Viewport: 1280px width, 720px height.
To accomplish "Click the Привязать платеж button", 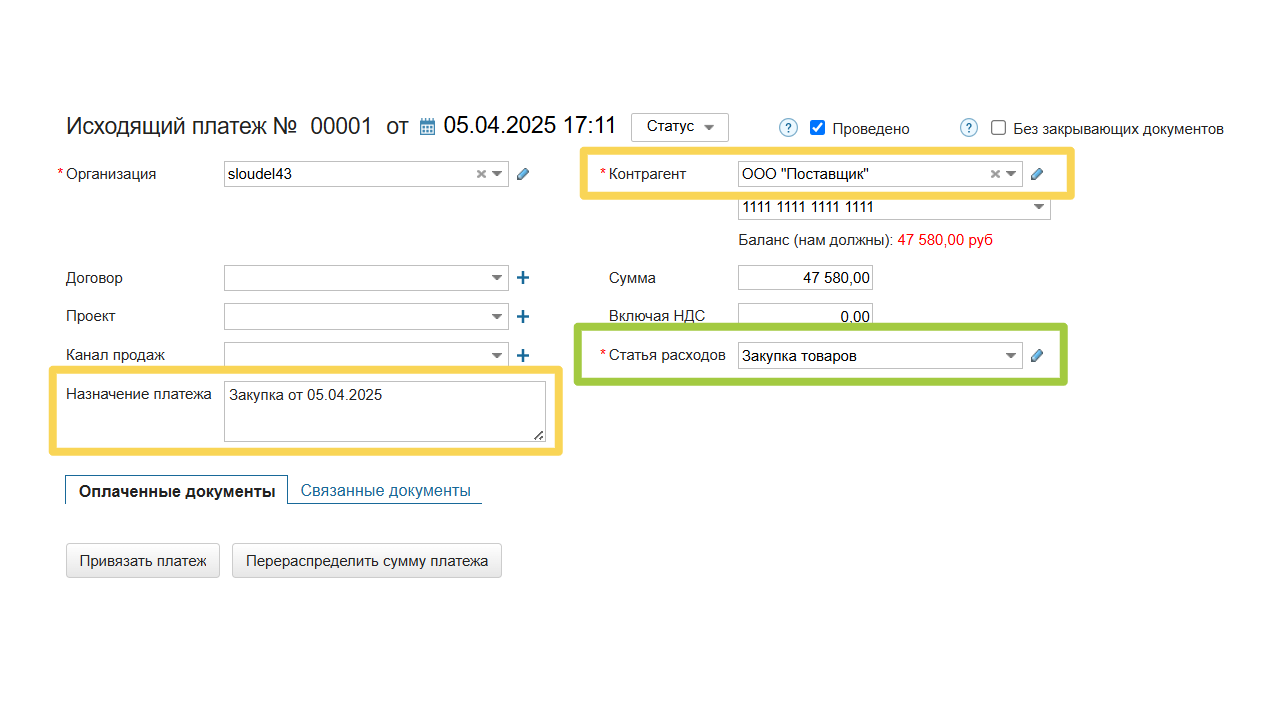I will 143,561.
